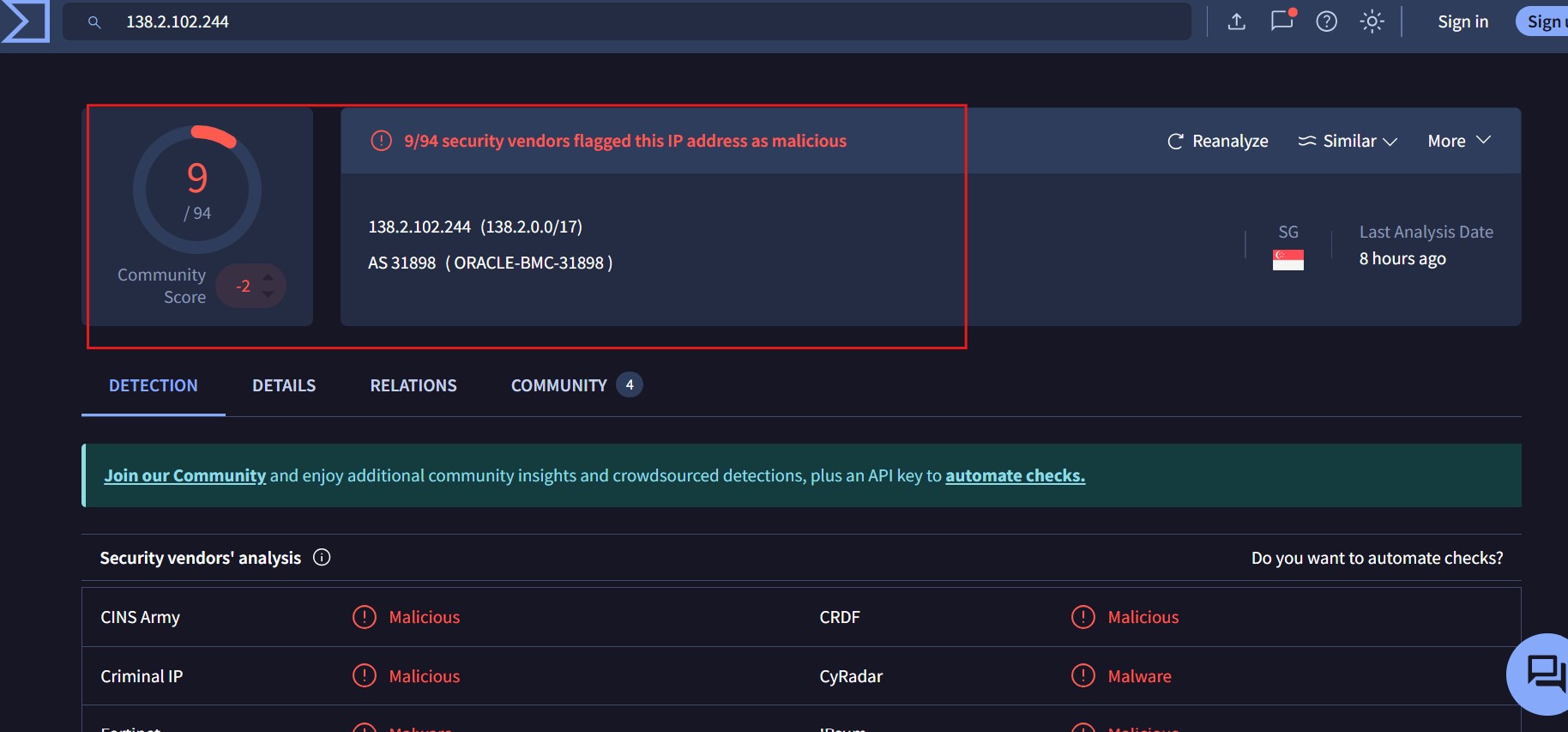Click the upload file icon

(x=1236, y=21)
